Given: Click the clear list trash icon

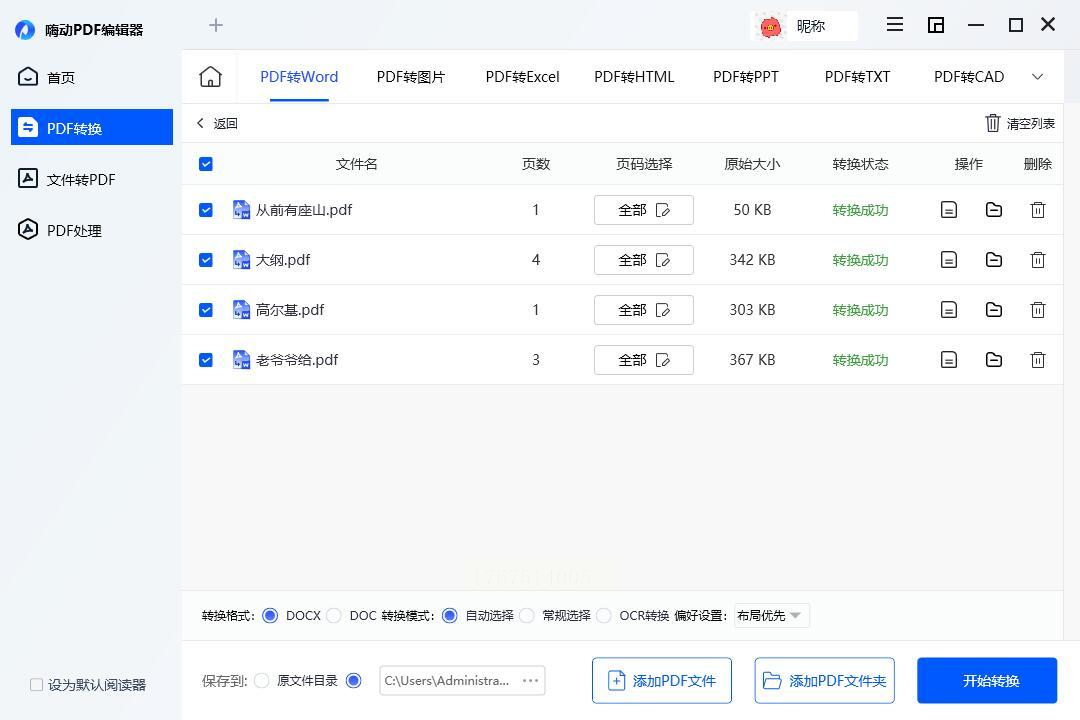Looking at the screenshot, I should click(x=993, y=123).
